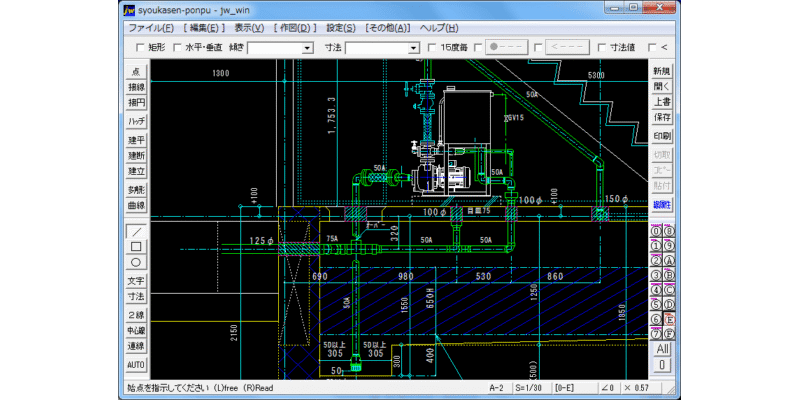Tick the checkbox beside the <--- button
800x400 pixels.
pos(538,47)
